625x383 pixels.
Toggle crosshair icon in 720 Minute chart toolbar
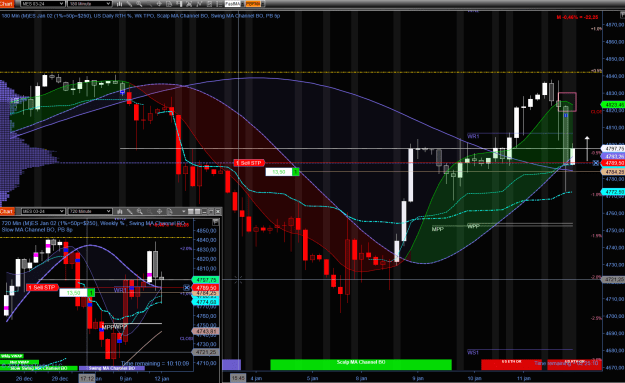(x=159, y=211)
